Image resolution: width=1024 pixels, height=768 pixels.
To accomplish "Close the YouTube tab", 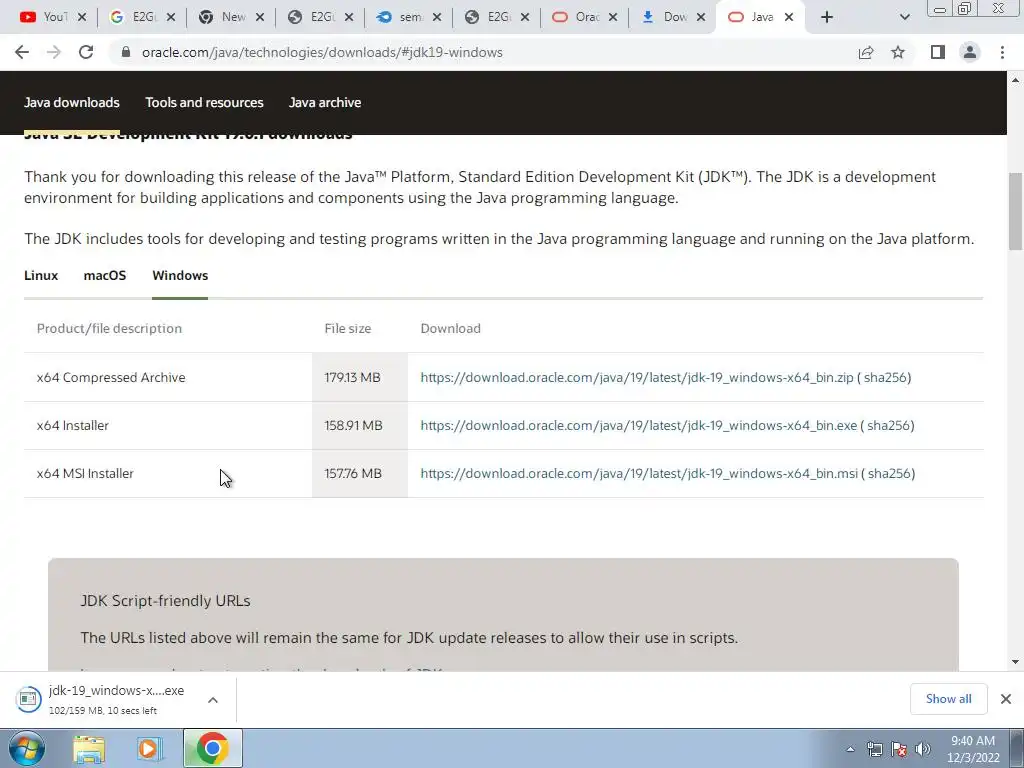I will [82, 17].
